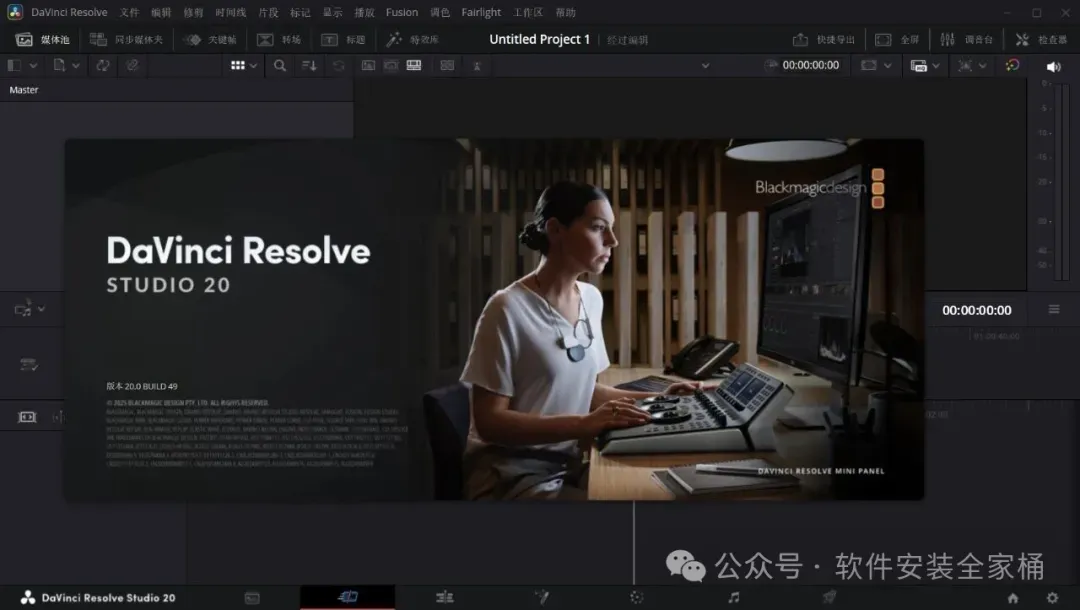This screenshot has height=610, width=1080.
Task: Toggle the 调音台 mixer panel
Action: click(966, 39)
